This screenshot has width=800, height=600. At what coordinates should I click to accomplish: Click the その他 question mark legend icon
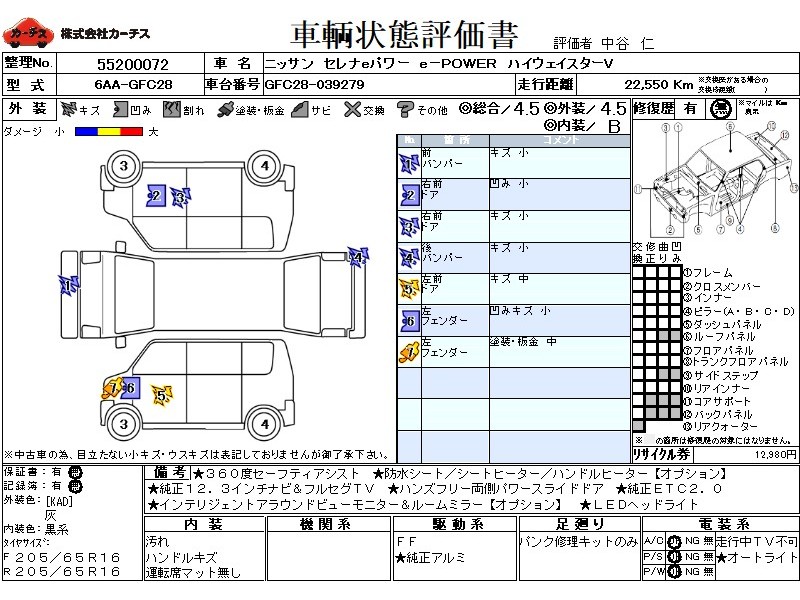(x=406, y=110)
